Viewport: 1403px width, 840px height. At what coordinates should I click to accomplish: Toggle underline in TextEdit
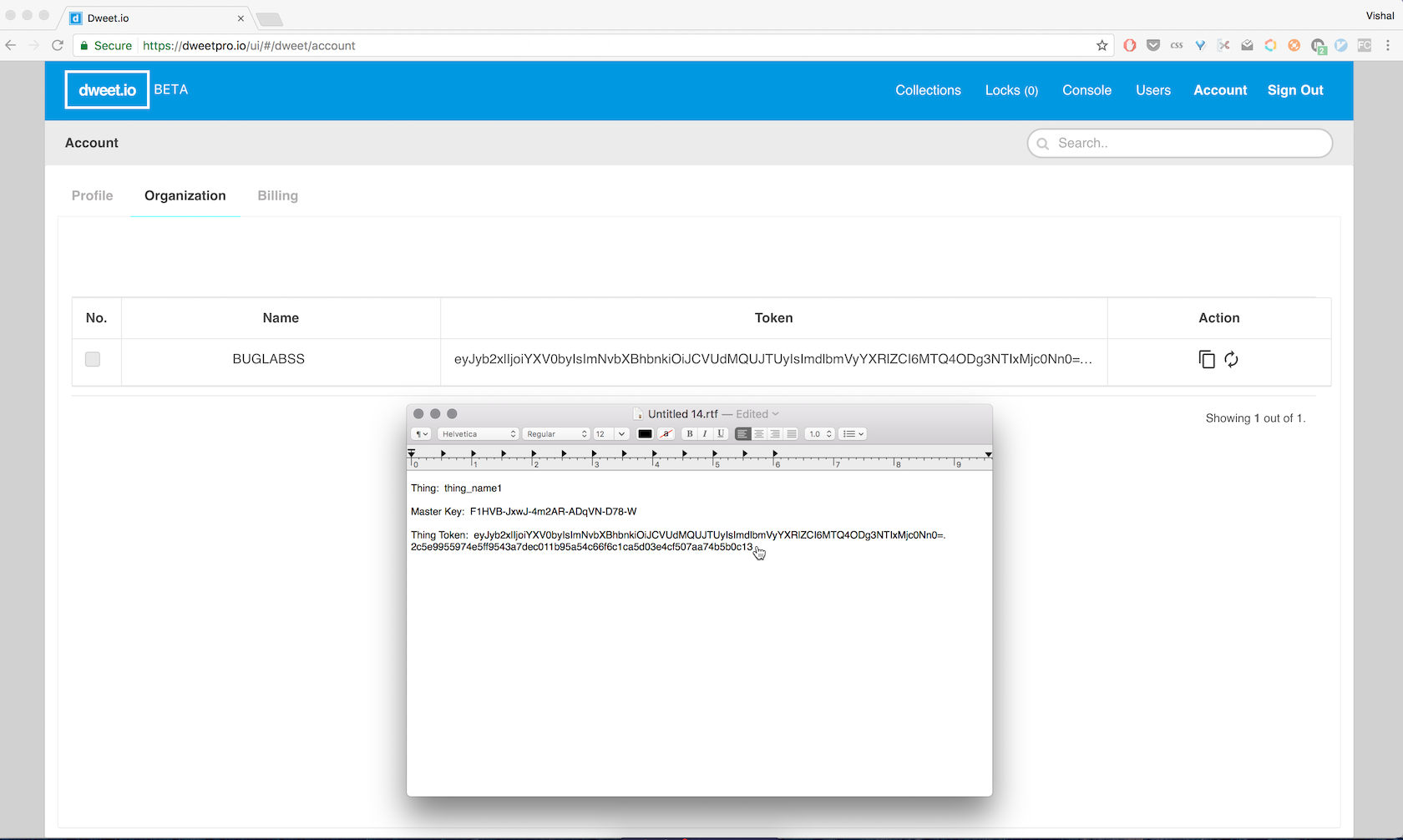[721, 434]
